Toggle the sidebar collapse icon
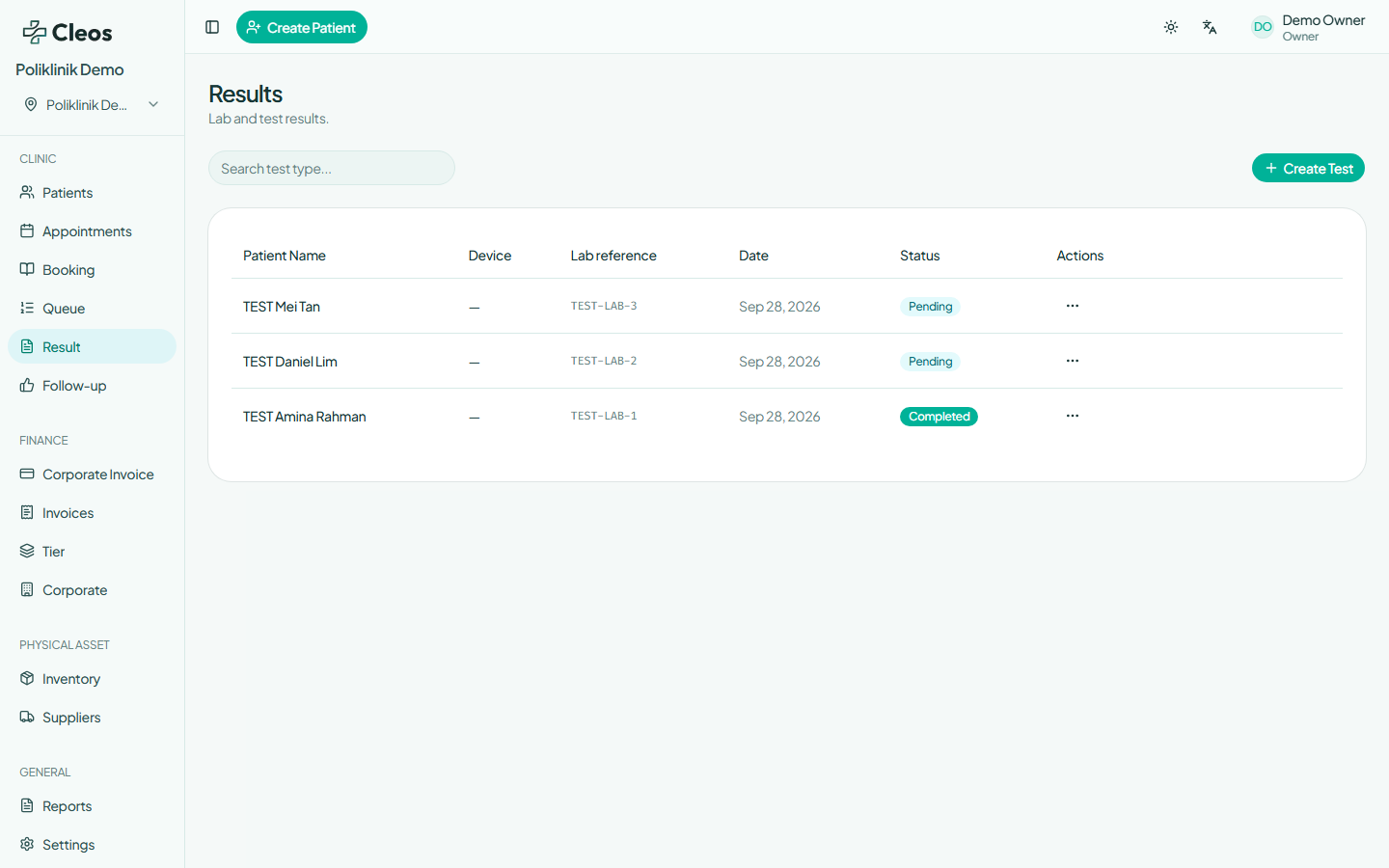This screenshot has width=1389, height=868. 212,27
